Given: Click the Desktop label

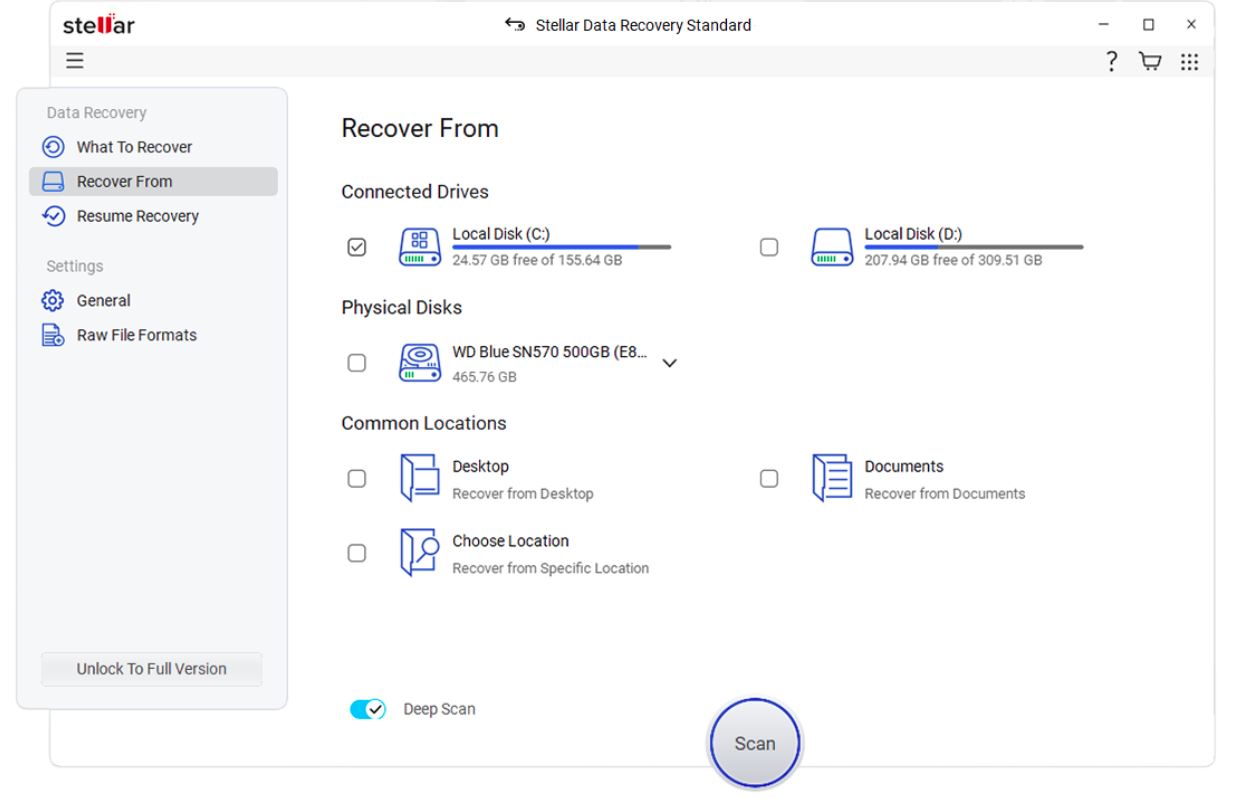Looking at the screenshot, I should [480, 466].
